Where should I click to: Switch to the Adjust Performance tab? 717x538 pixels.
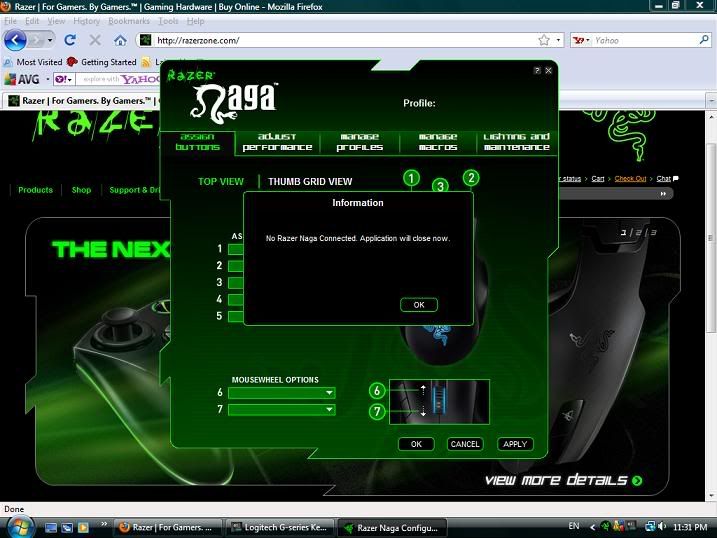point(284,142)
